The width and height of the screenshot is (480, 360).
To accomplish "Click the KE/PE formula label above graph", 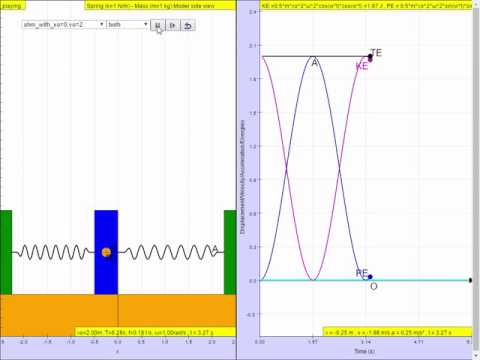I will [x=367, y=5].
